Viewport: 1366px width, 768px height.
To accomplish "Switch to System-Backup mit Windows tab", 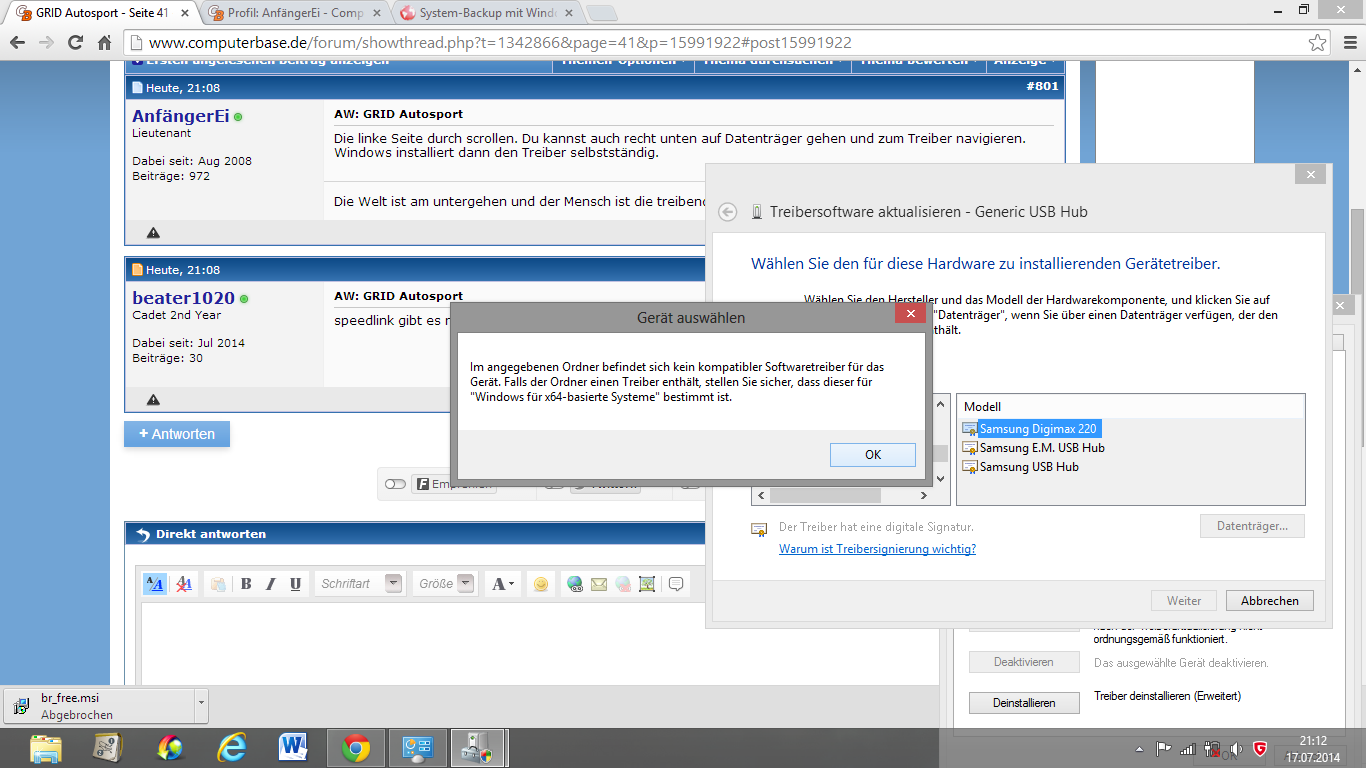I will (x=488, y=13).
